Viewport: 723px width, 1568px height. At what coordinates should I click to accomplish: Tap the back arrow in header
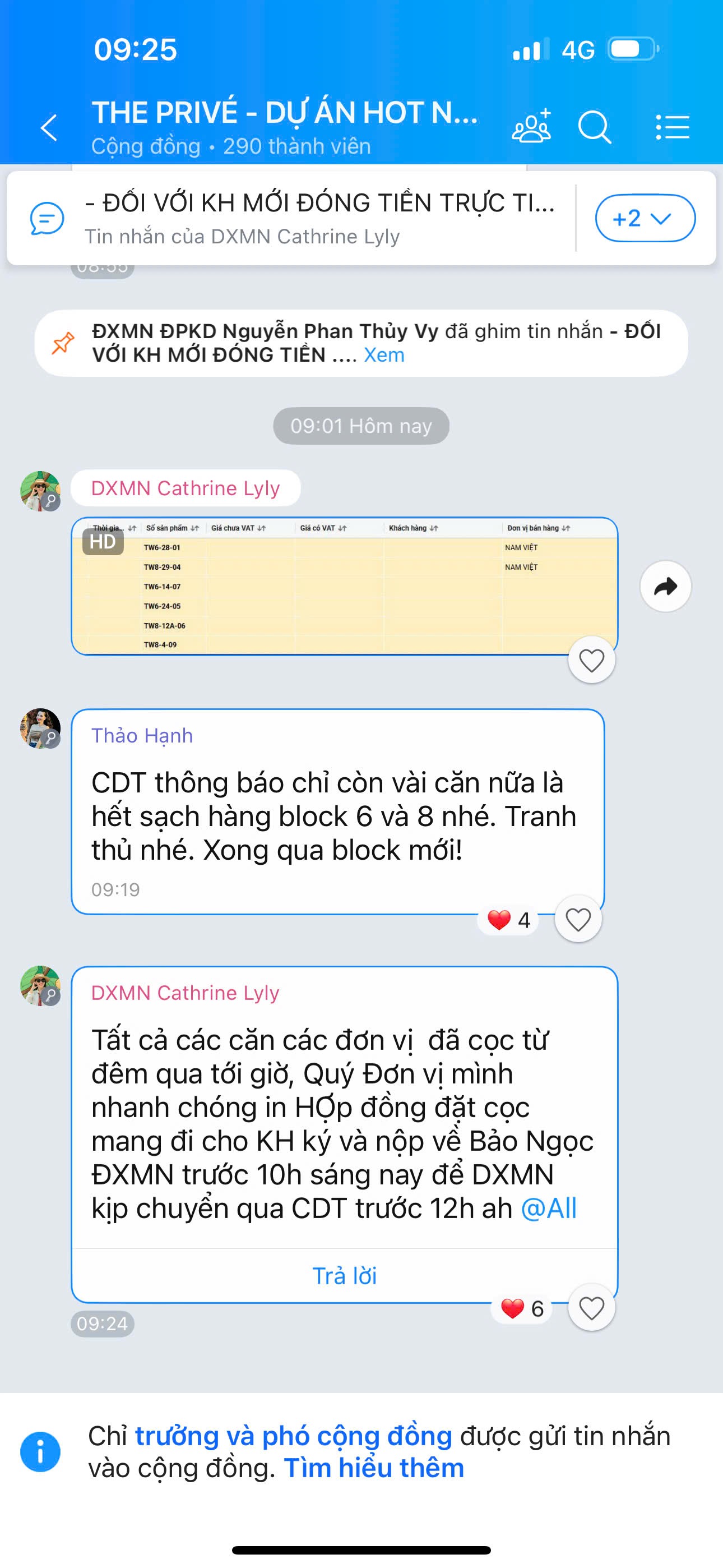click(49, 127)
